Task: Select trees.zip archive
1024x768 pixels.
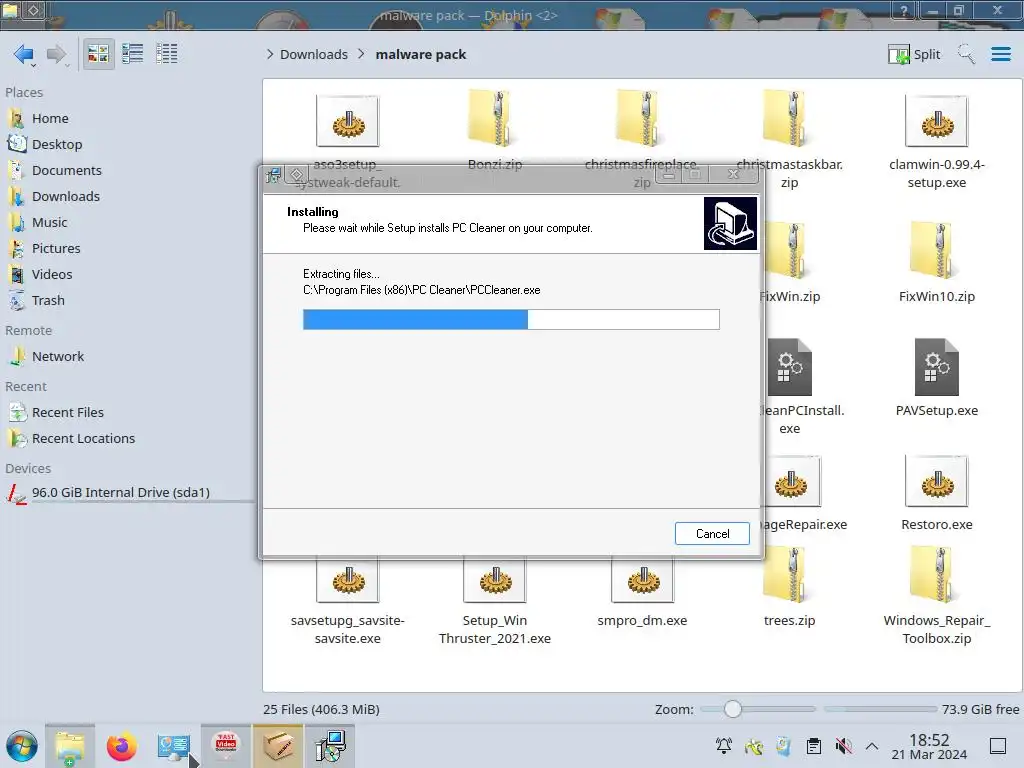Action: tap(789, 588)
